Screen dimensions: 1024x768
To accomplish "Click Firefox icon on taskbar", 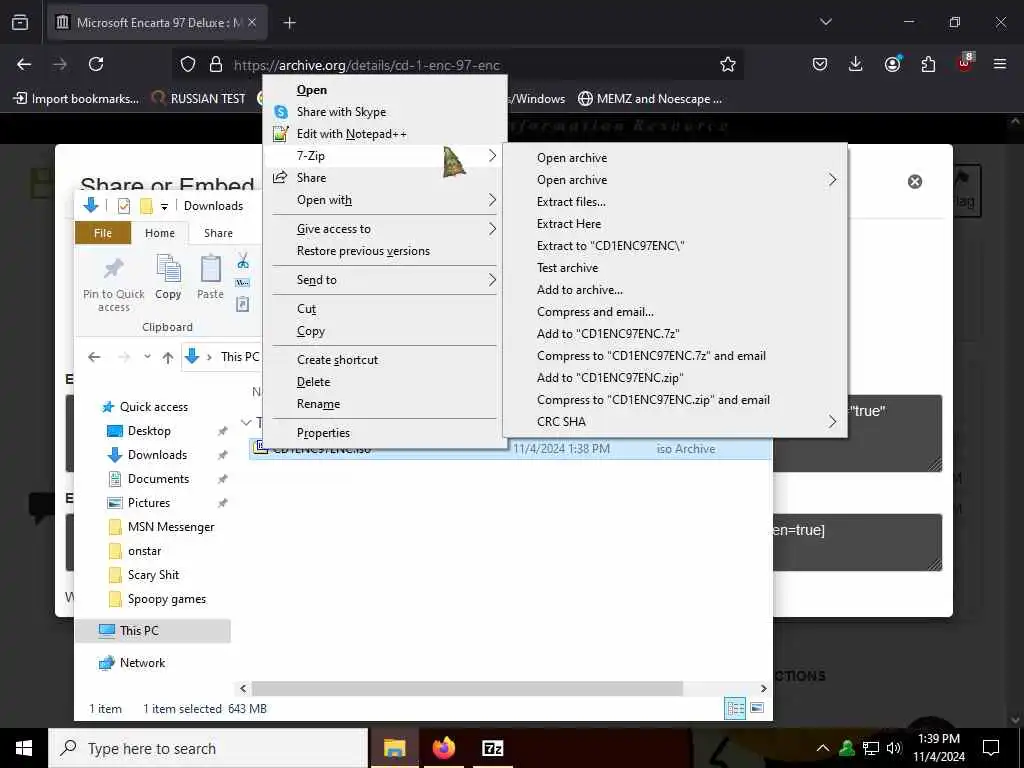I will click(x=443, y=748).
